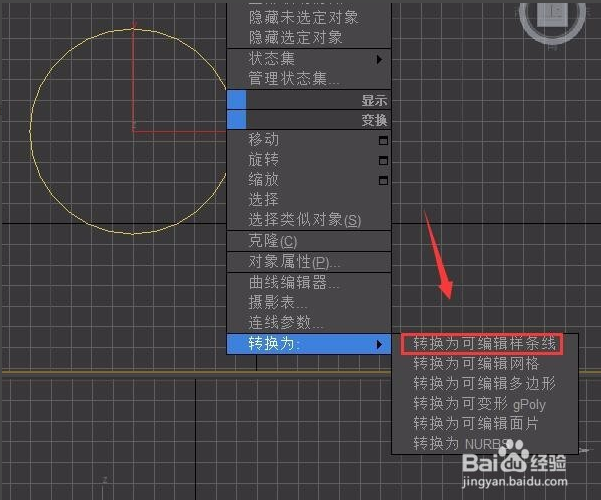This screenshot has height=500, width=601.
Task: Select the 旋转 menu entry
Action: point(309,160)
